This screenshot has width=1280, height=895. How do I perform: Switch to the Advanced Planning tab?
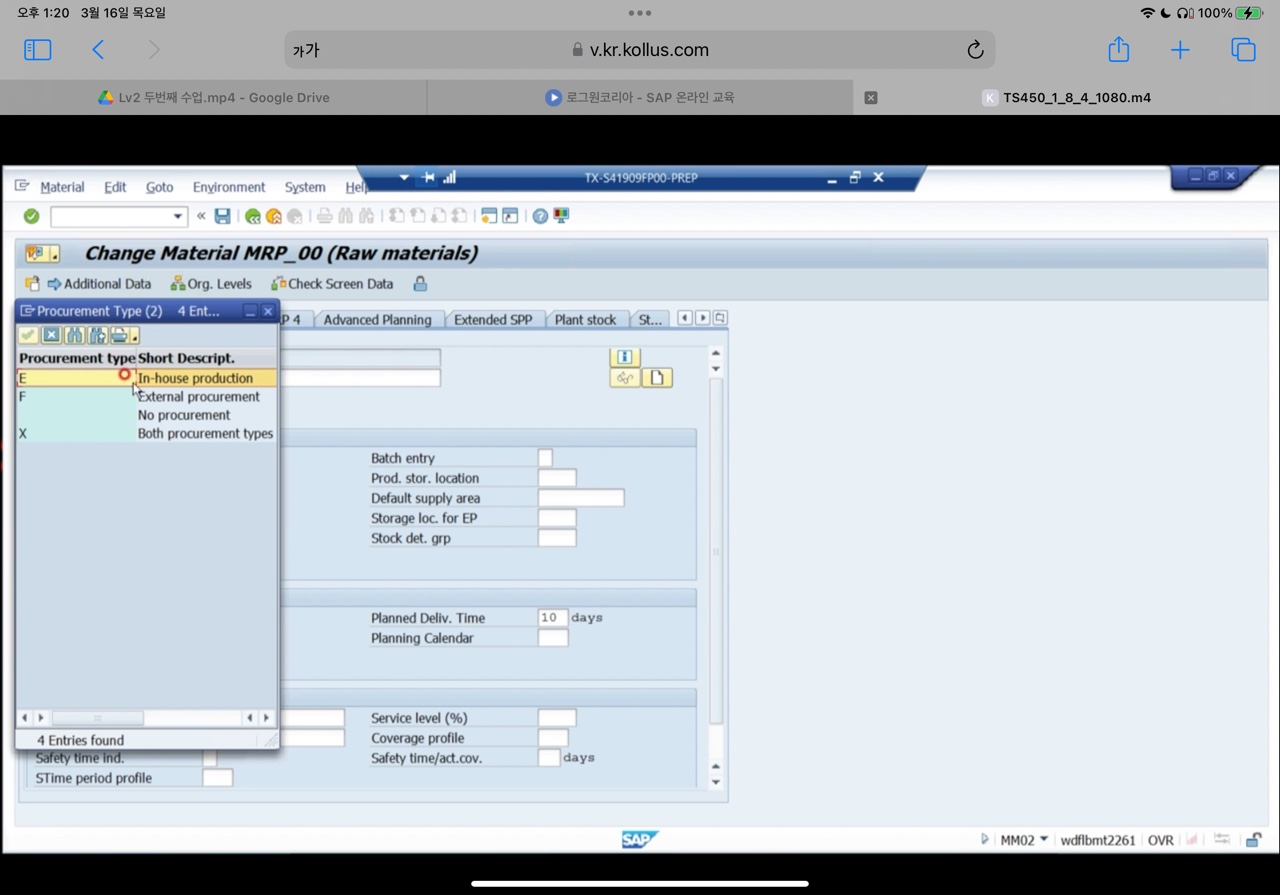pyautogui.click(x=377, y=320)
